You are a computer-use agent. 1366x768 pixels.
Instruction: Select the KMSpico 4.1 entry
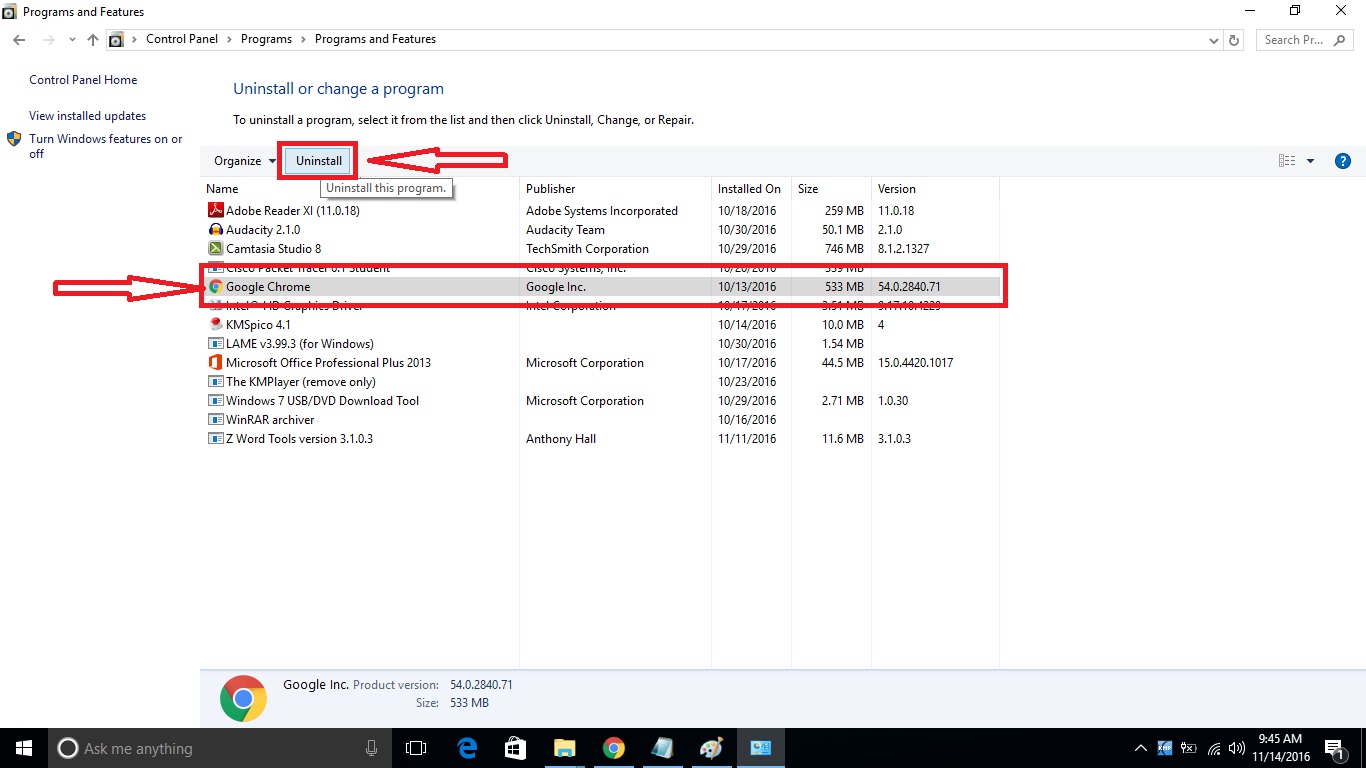point(258,325)
